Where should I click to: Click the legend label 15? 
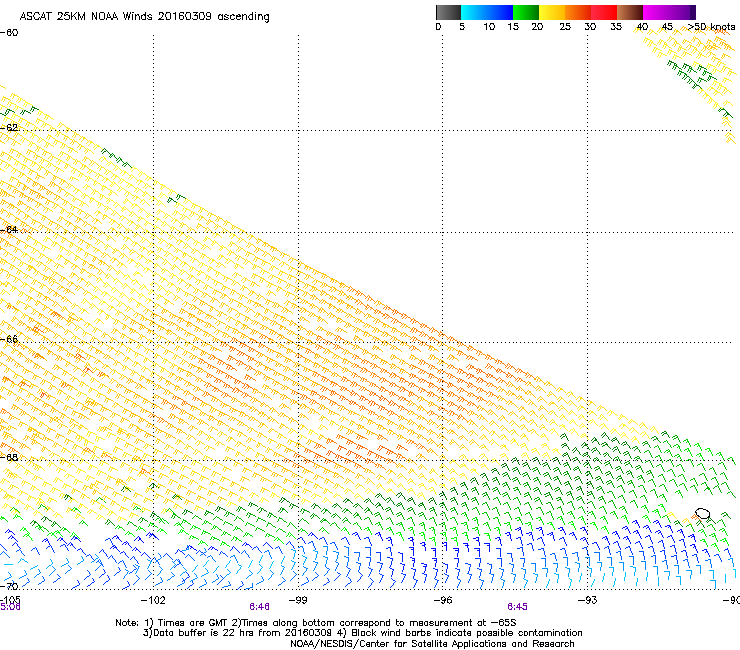tap(513, 27)
